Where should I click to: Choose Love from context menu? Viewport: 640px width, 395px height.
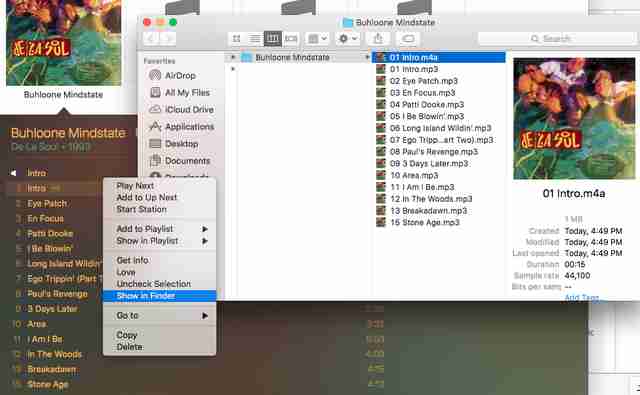click(160, 272)
